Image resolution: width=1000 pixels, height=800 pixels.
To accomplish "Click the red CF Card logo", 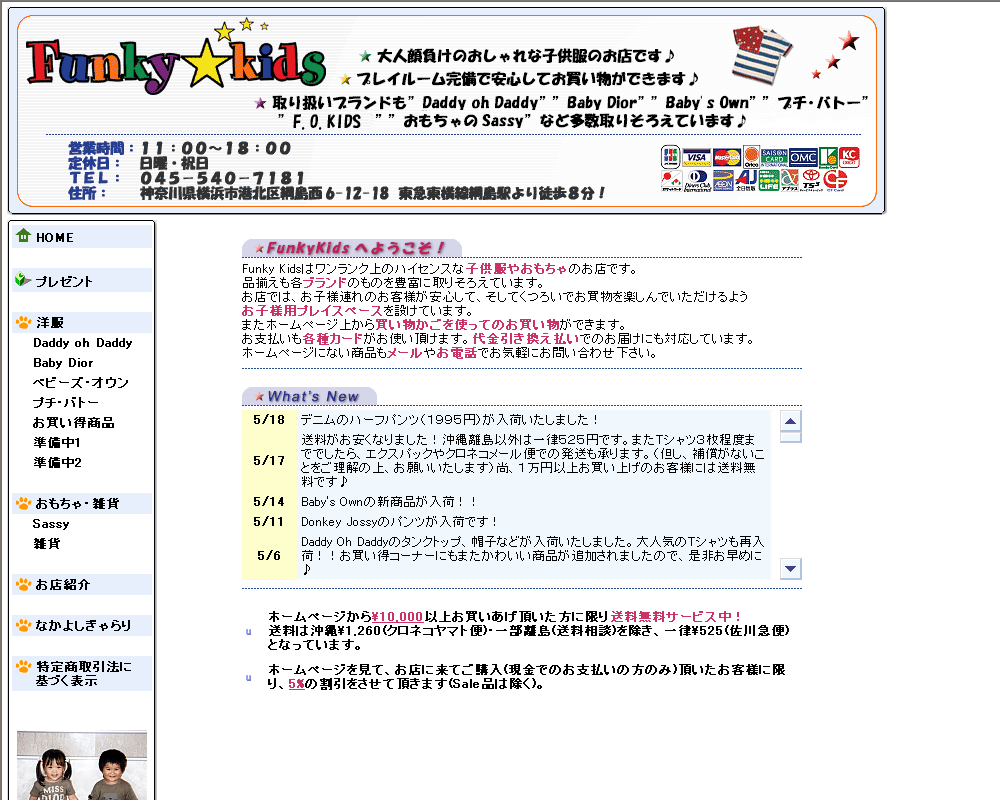I will [x=835, y=181].
